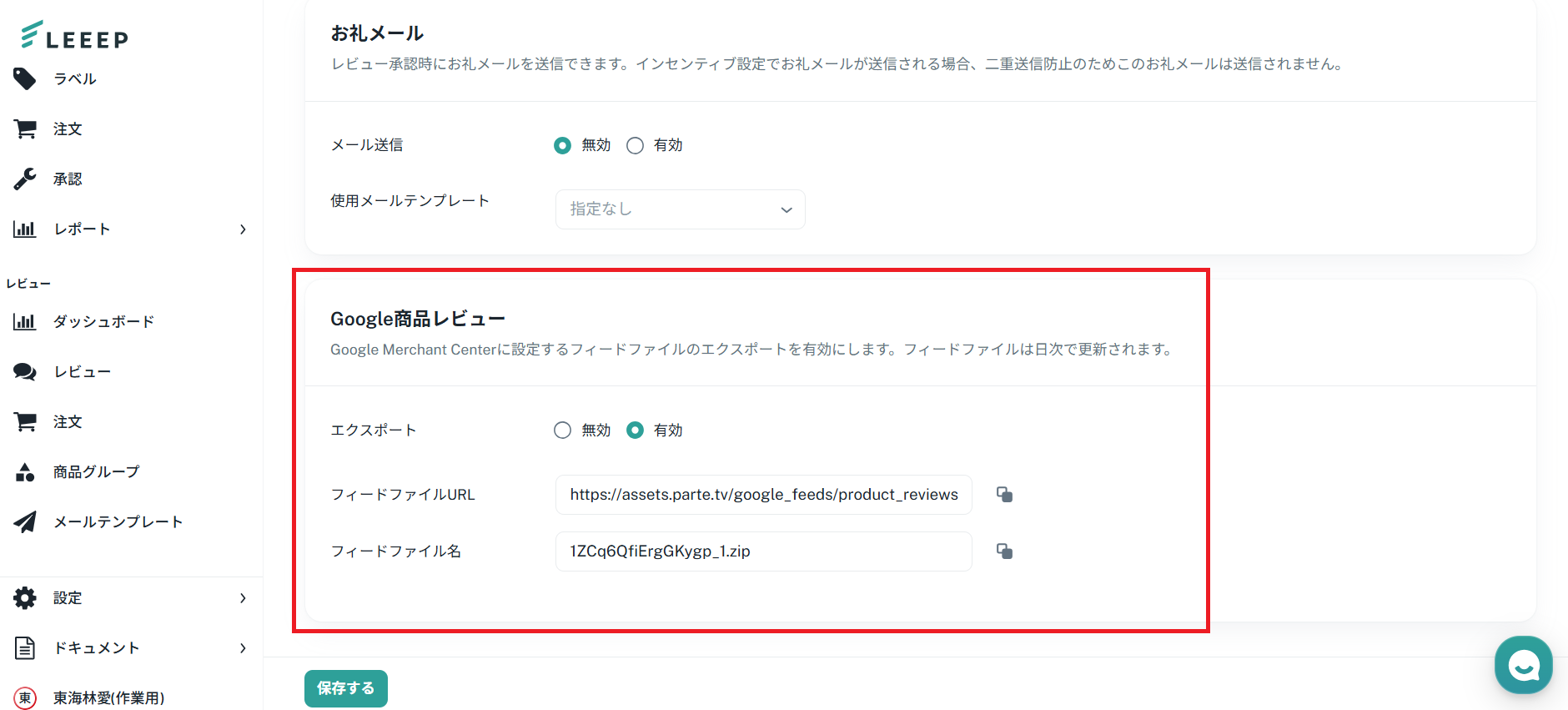Expand the 設定 submenu chevron

[243, 598]
